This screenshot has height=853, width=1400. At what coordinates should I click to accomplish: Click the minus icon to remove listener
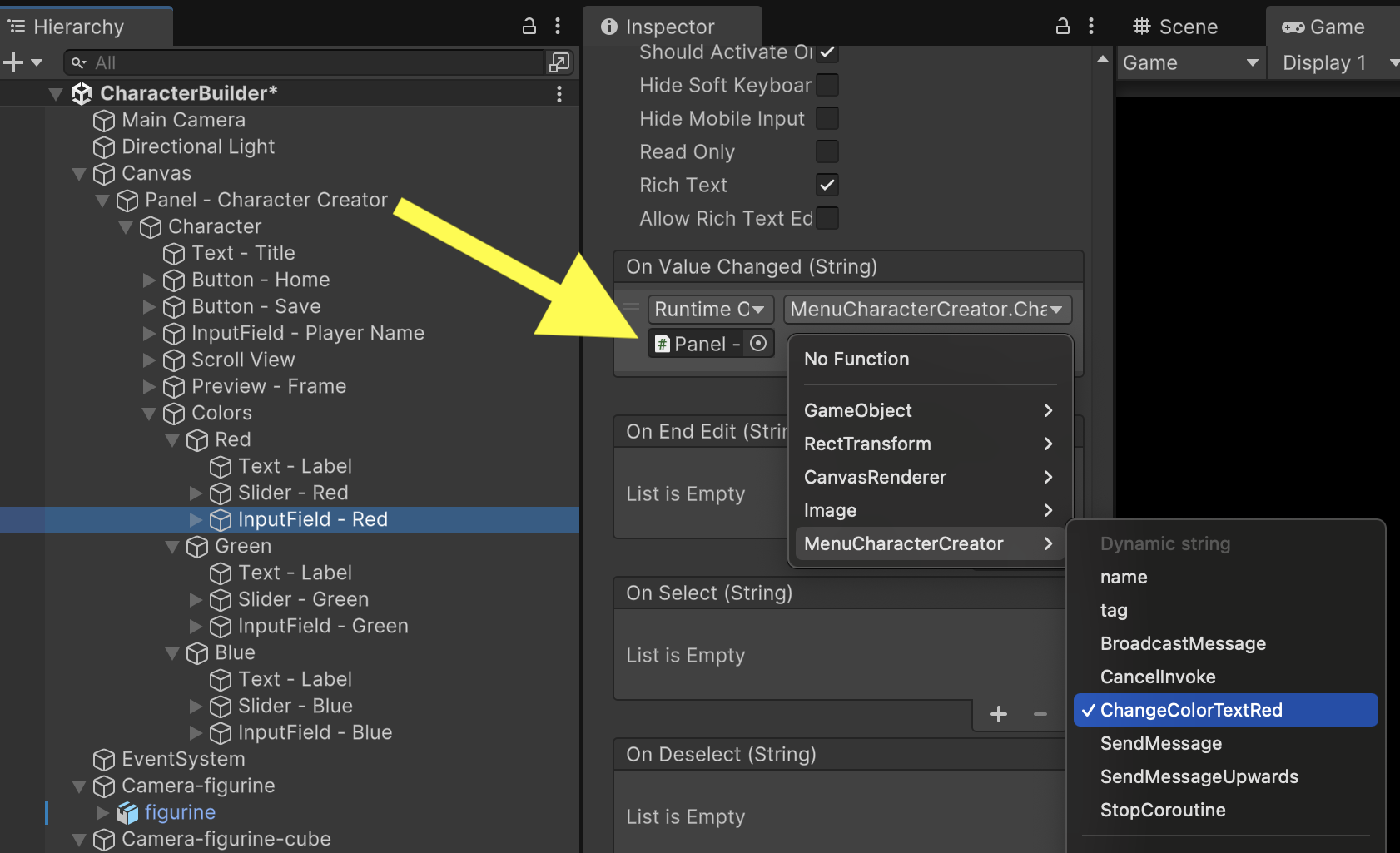coord(1040,714)
